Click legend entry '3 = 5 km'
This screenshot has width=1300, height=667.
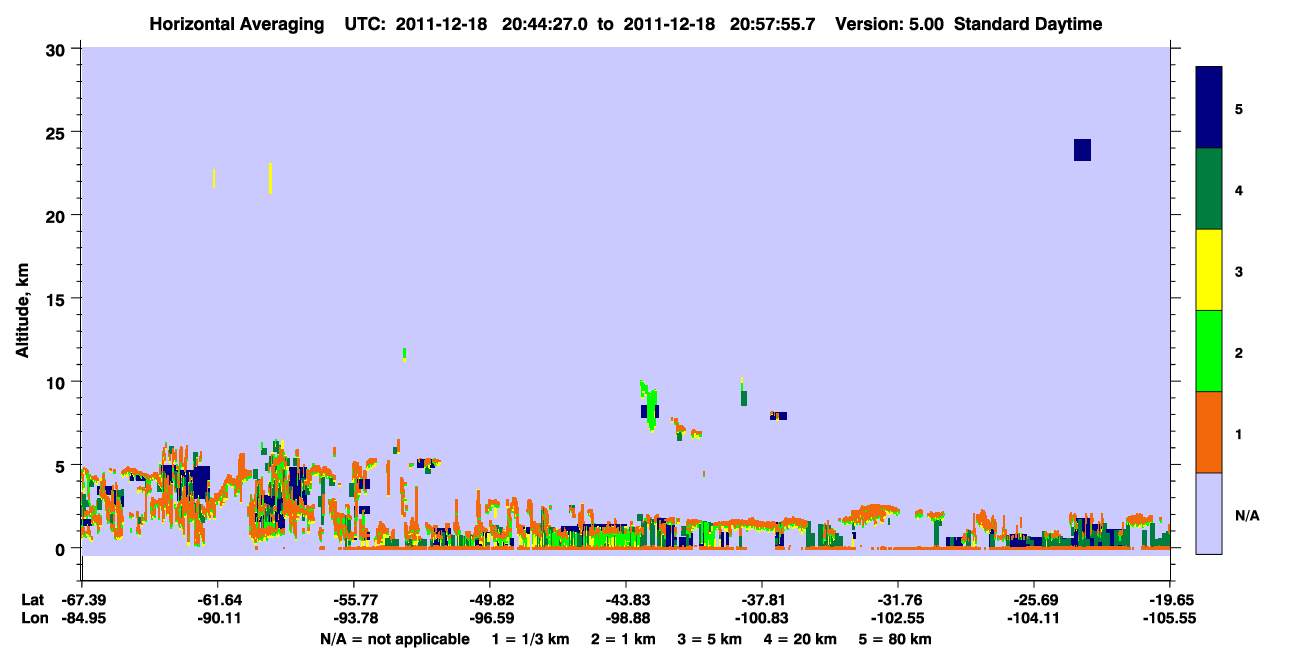712,639
